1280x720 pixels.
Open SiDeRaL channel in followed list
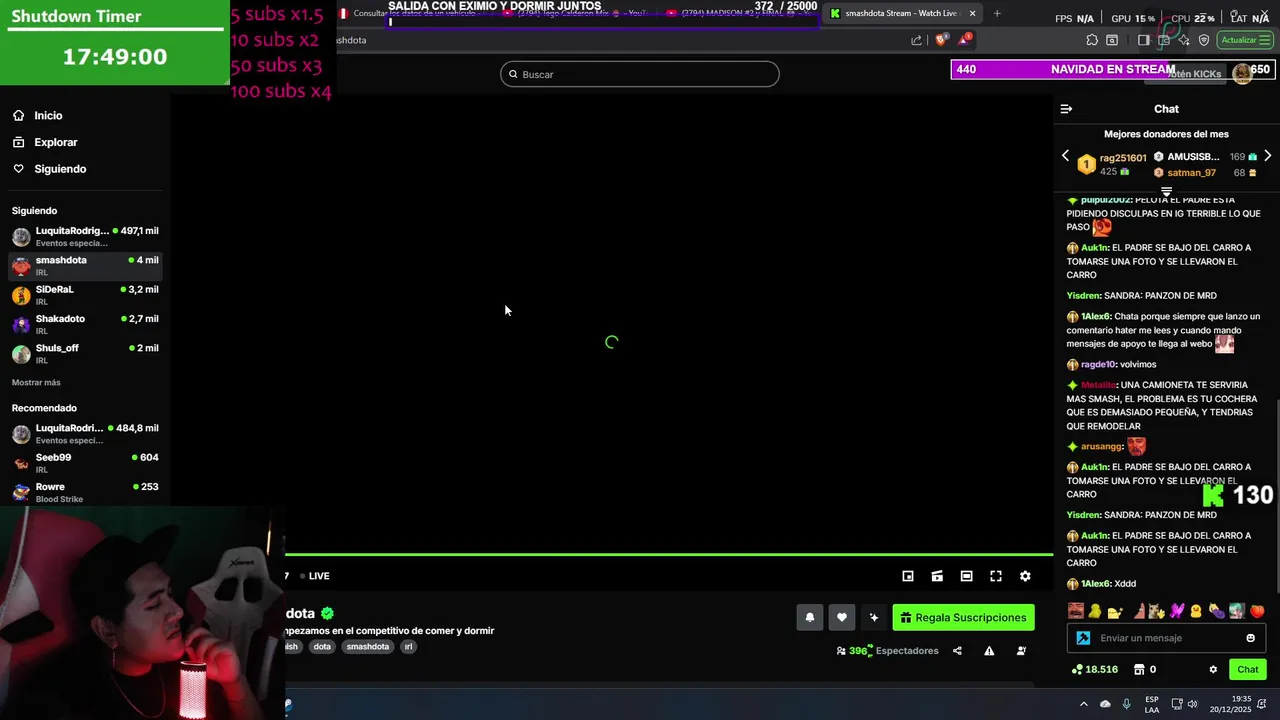84,295
